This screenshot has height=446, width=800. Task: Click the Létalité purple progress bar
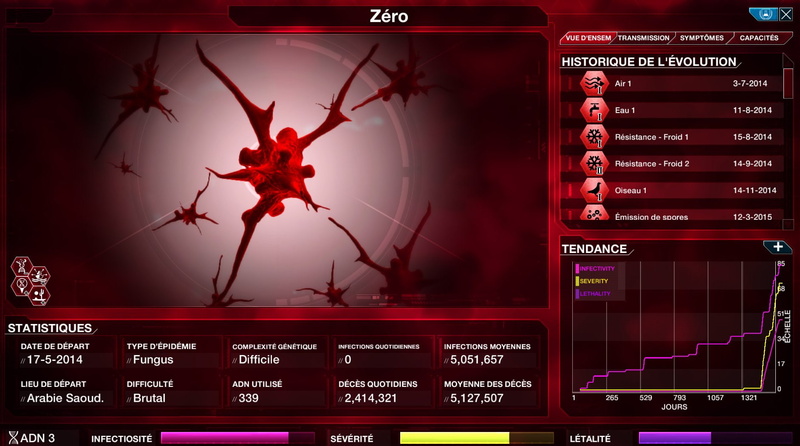(715, 438)
